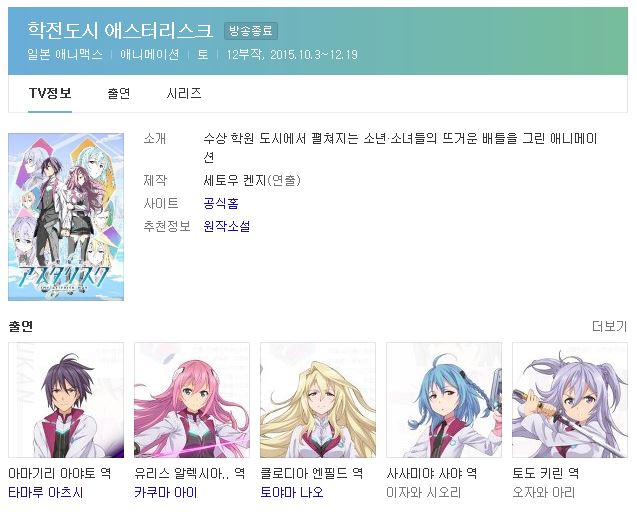The height and width of the screenshot is (522, 637).
Task: Switch to the 출연 tab
Action: coord(119,93)
